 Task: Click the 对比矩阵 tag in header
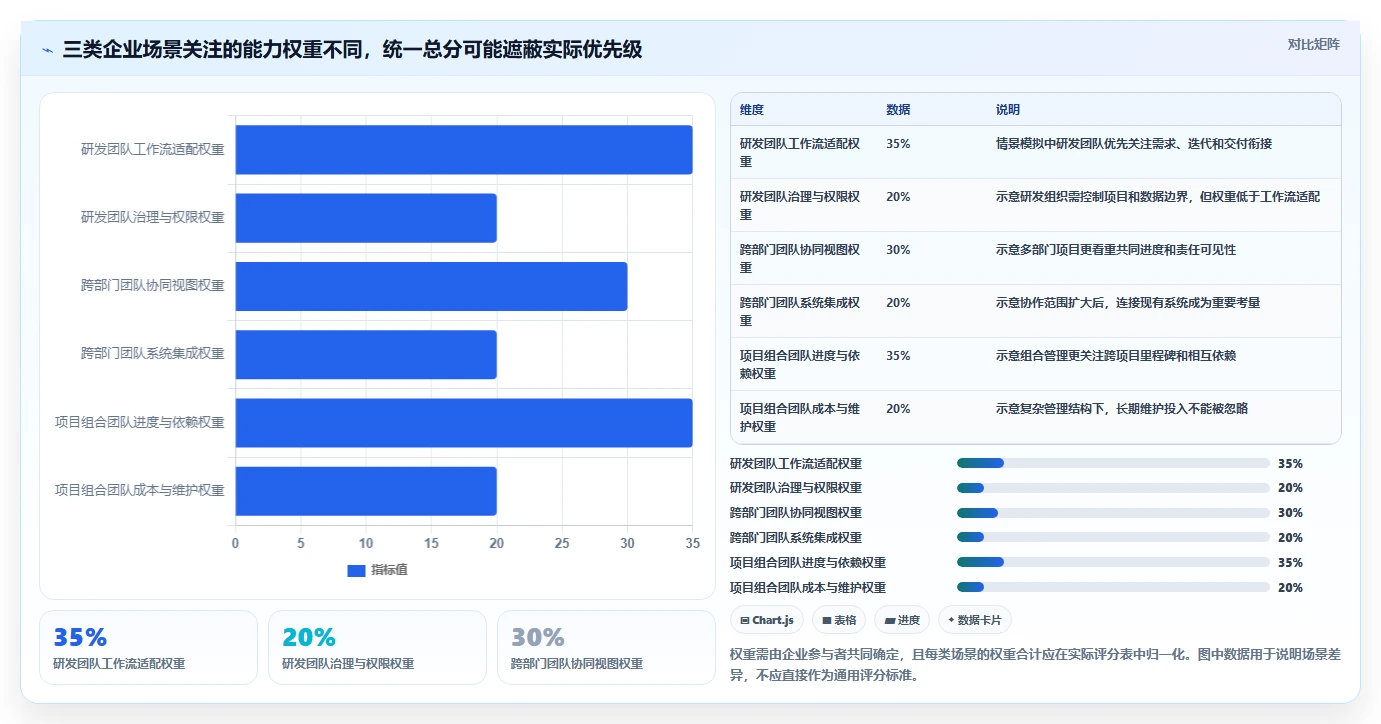[1313, 44]
